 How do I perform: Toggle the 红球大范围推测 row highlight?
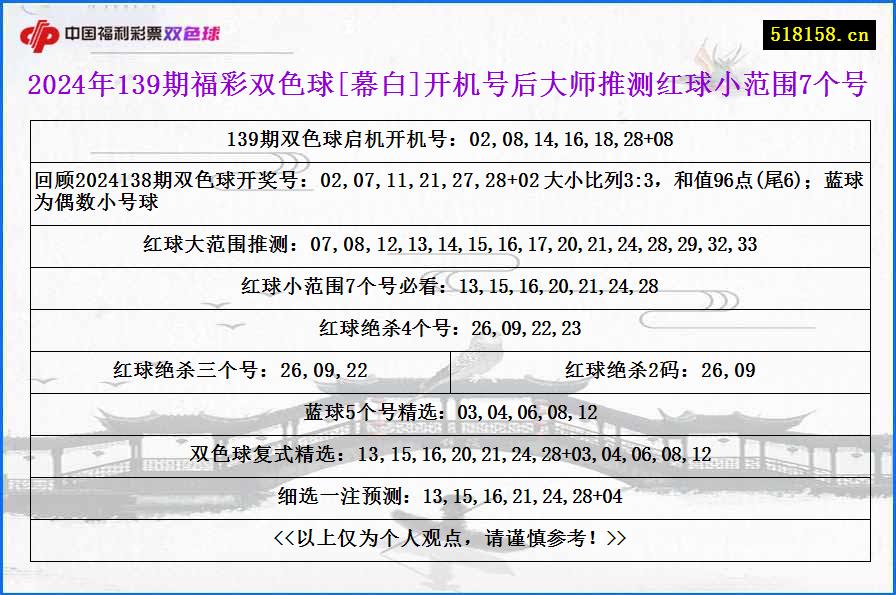[x=448, y=243]
